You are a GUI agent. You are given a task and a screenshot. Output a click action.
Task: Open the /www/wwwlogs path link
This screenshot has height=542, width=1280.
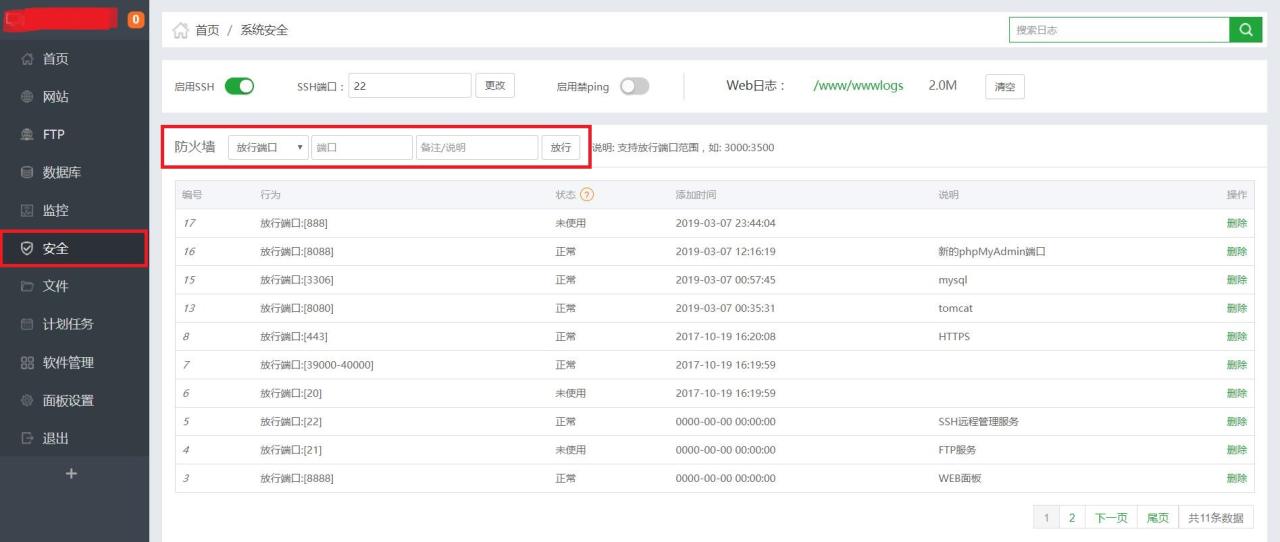858,86
